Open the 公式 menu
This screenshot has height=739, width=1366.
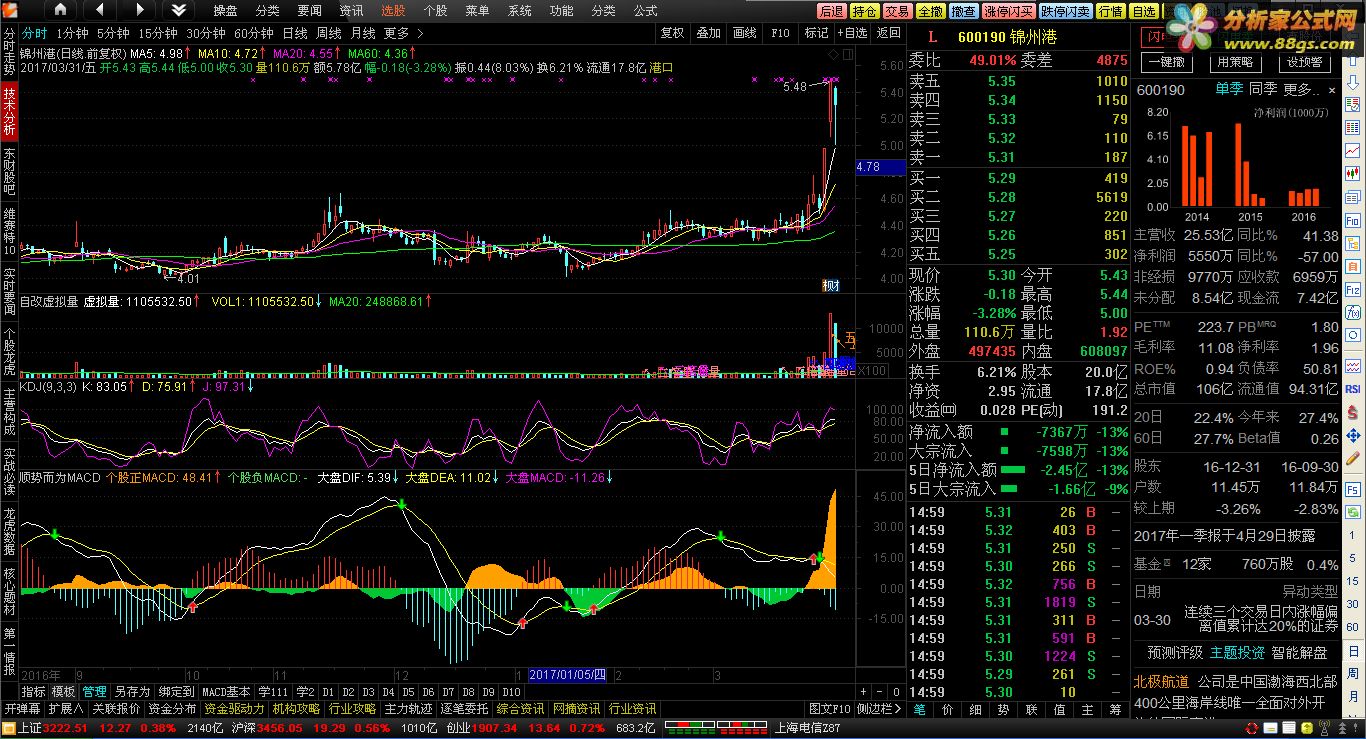tap(646, 10)
